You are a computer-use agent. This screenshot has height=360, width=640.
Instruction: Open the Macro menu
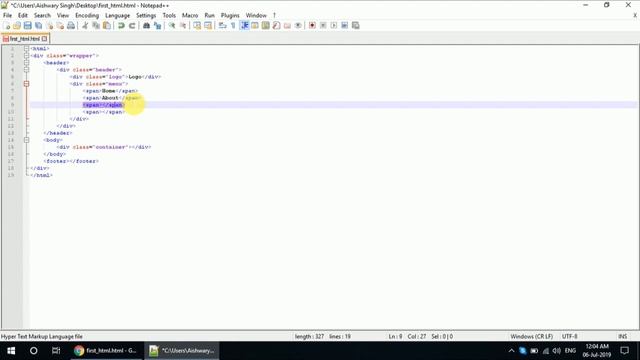190,16
